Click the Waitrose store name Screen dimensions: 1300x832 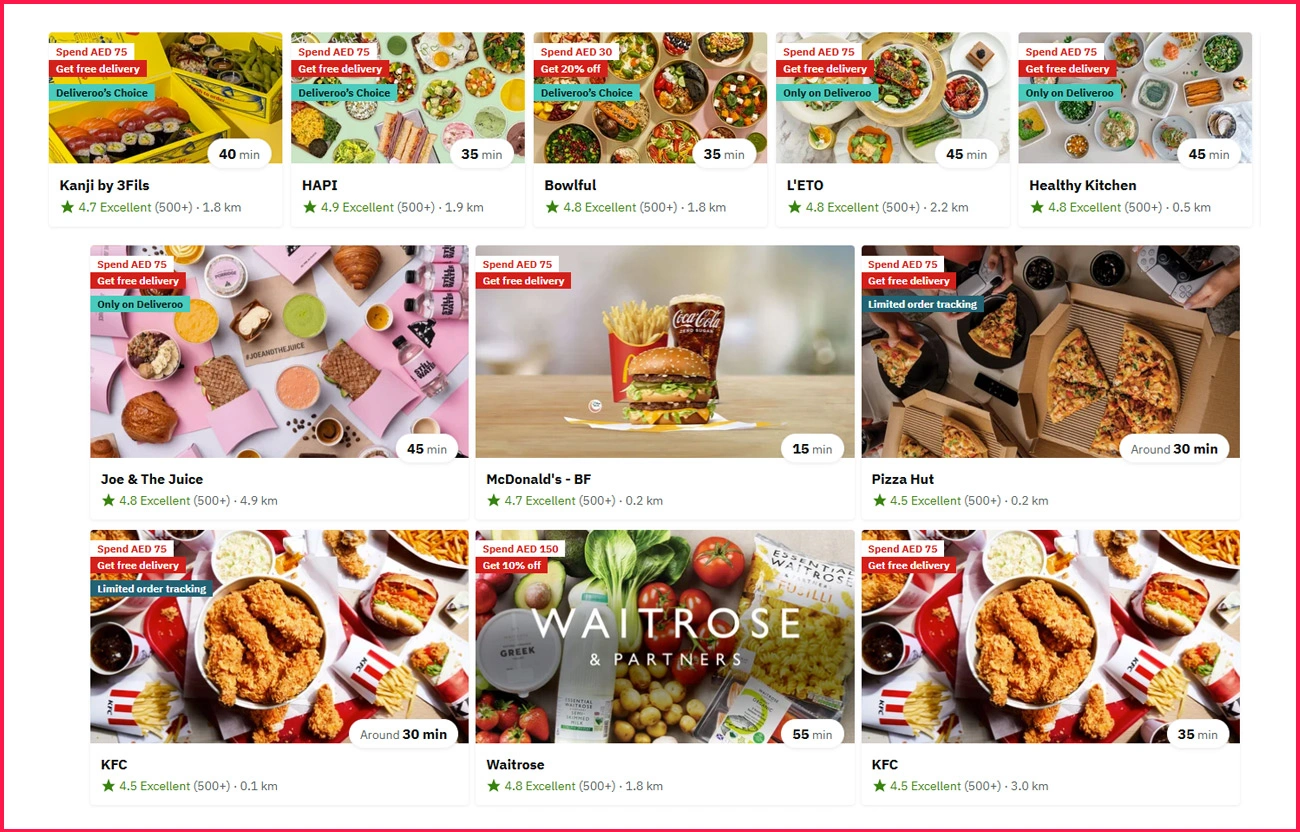tap(515, 765)
